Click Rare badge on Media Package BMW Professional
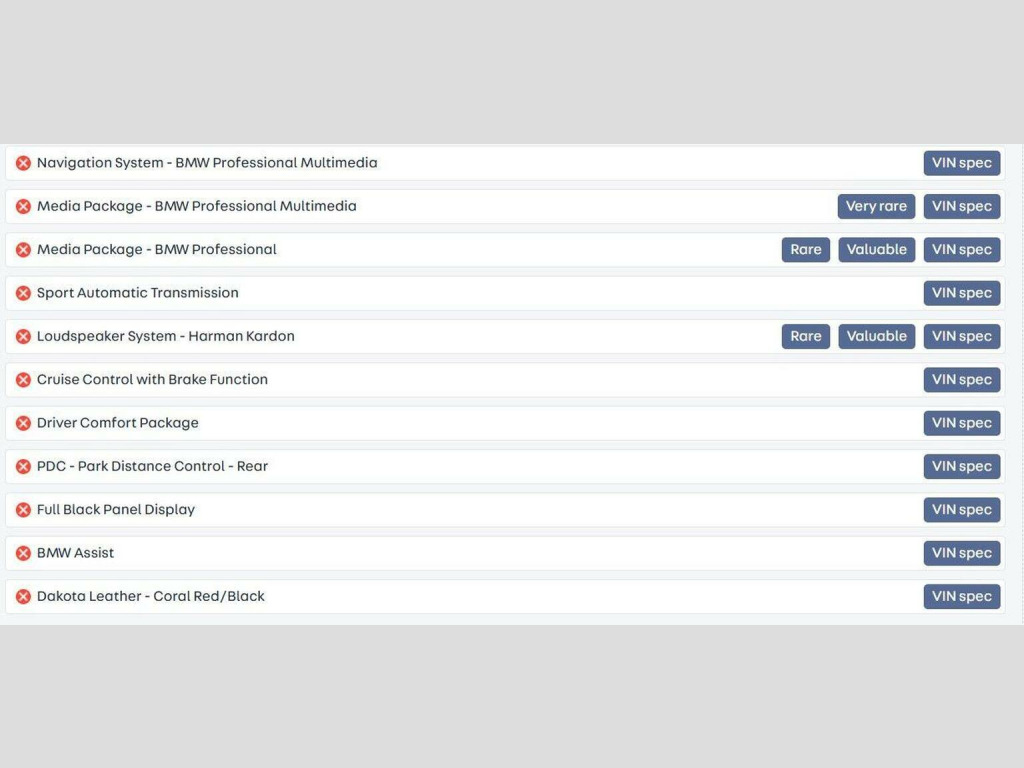 [805, 250]
